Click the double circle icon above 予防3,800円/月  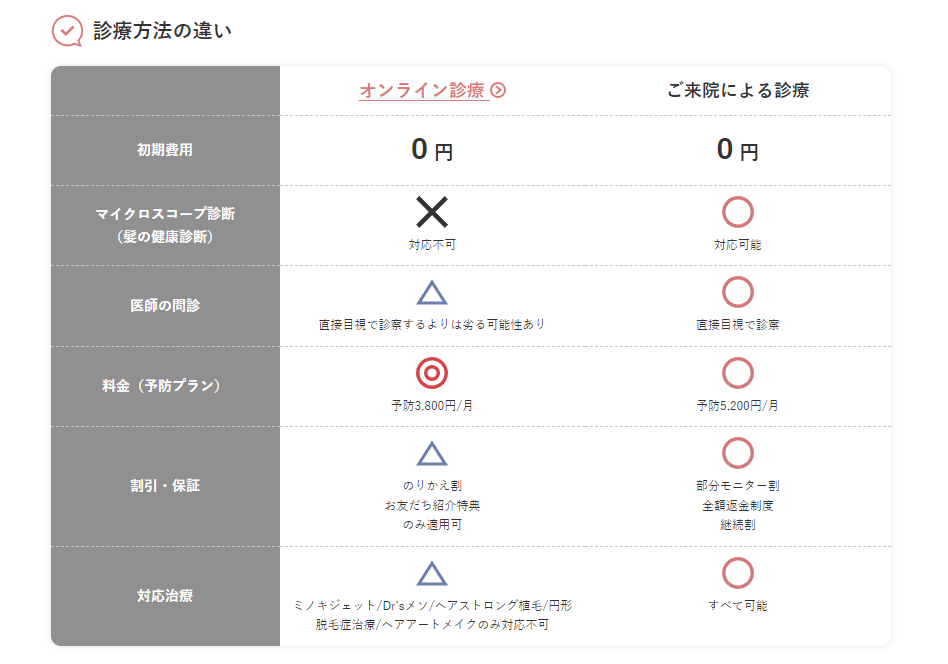(432, 373)
